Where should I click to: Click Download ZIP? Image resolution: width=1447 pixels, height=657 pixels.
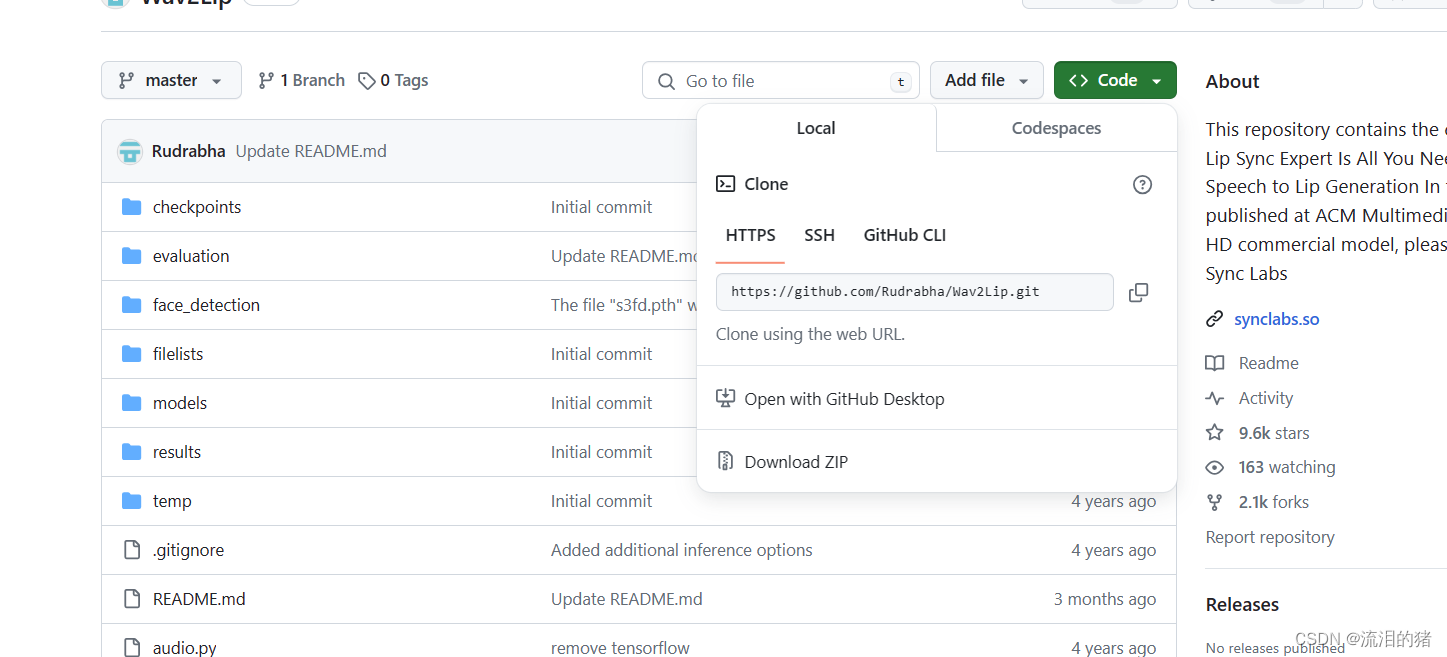[x=782, y=462]
